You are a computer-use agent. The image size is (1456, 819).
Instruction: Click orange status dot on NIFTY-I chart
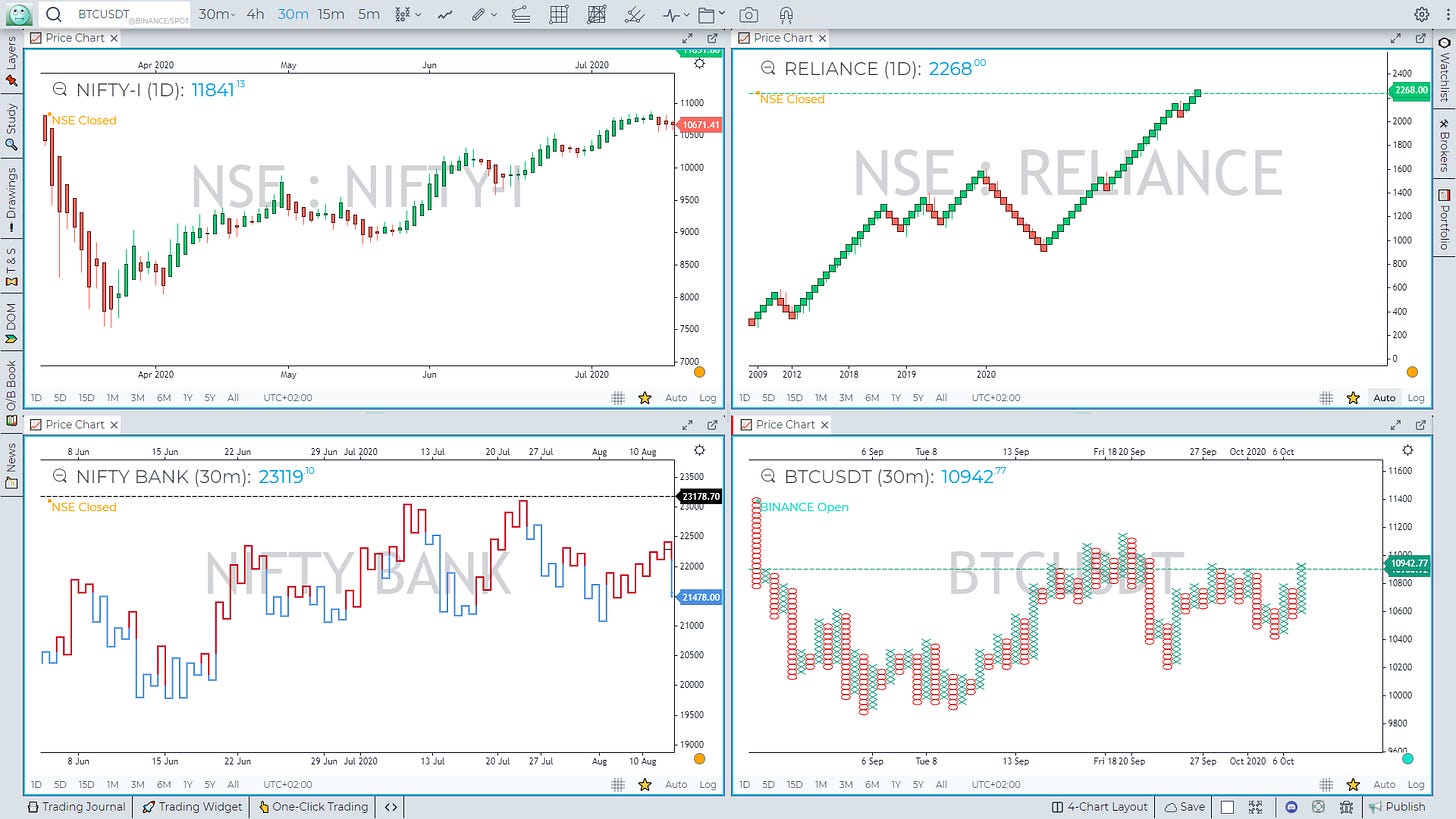699,372
